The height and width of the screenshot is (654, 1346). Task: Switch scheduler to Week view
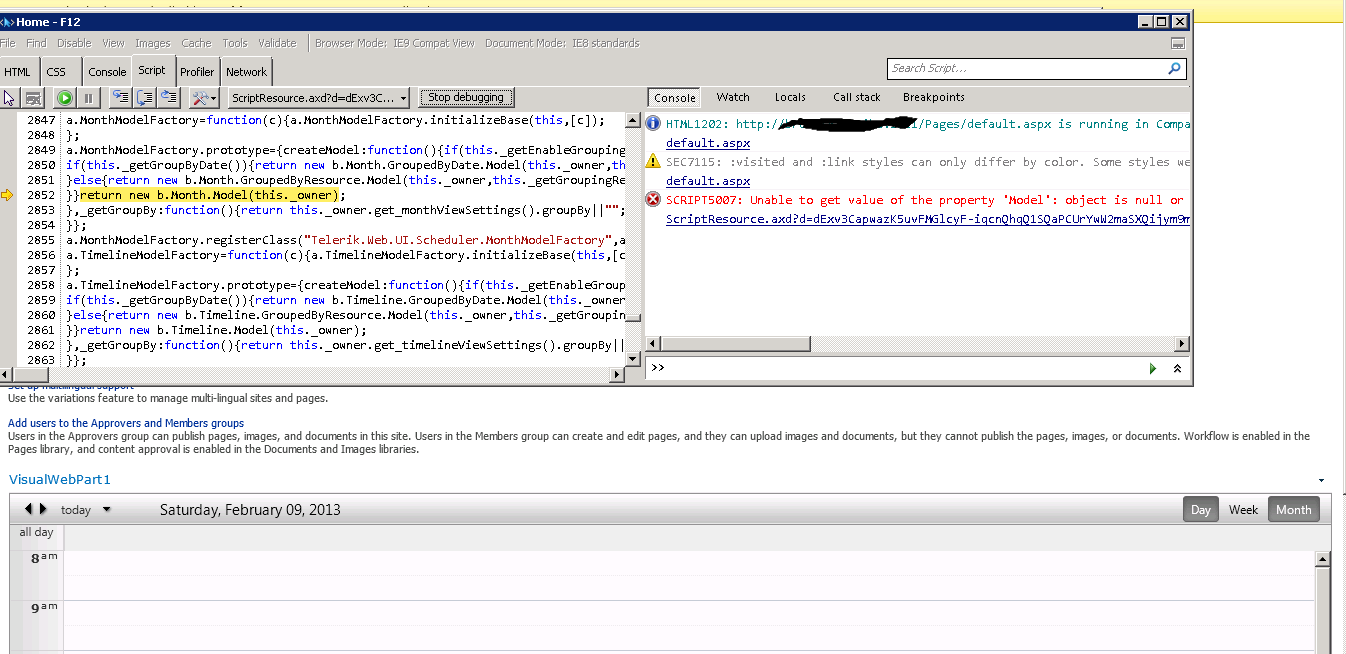1243,509
